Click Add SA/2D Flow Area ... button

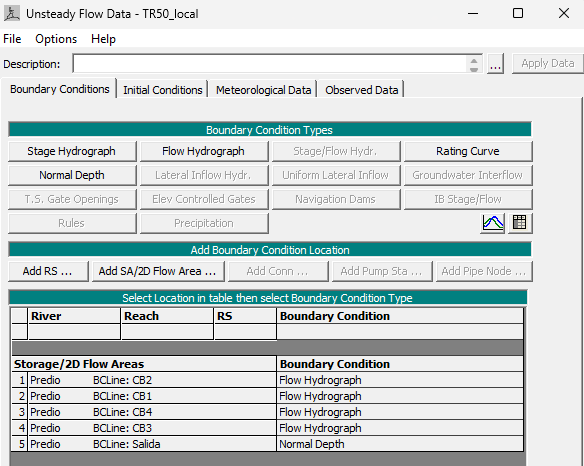[x=158, y=271]
